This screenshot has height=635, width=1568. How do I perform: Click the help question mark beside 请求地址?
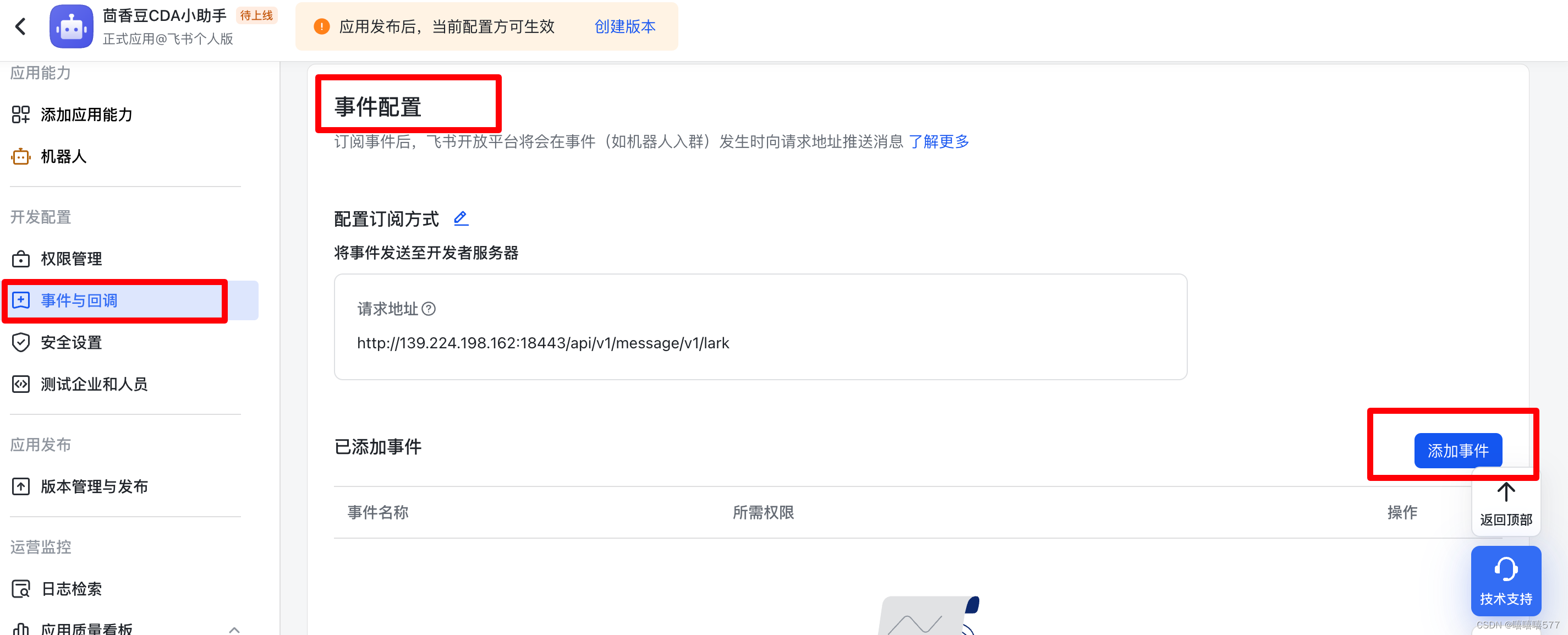[429, 309]
